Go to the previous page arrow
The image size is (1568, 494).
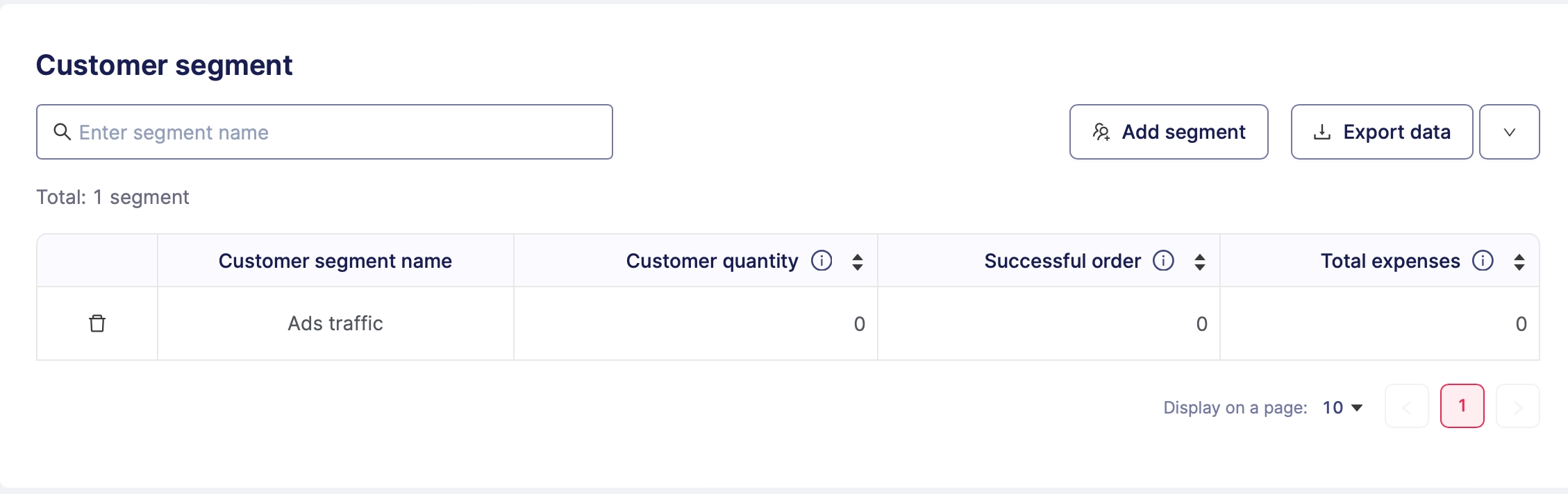[1407, 407]
